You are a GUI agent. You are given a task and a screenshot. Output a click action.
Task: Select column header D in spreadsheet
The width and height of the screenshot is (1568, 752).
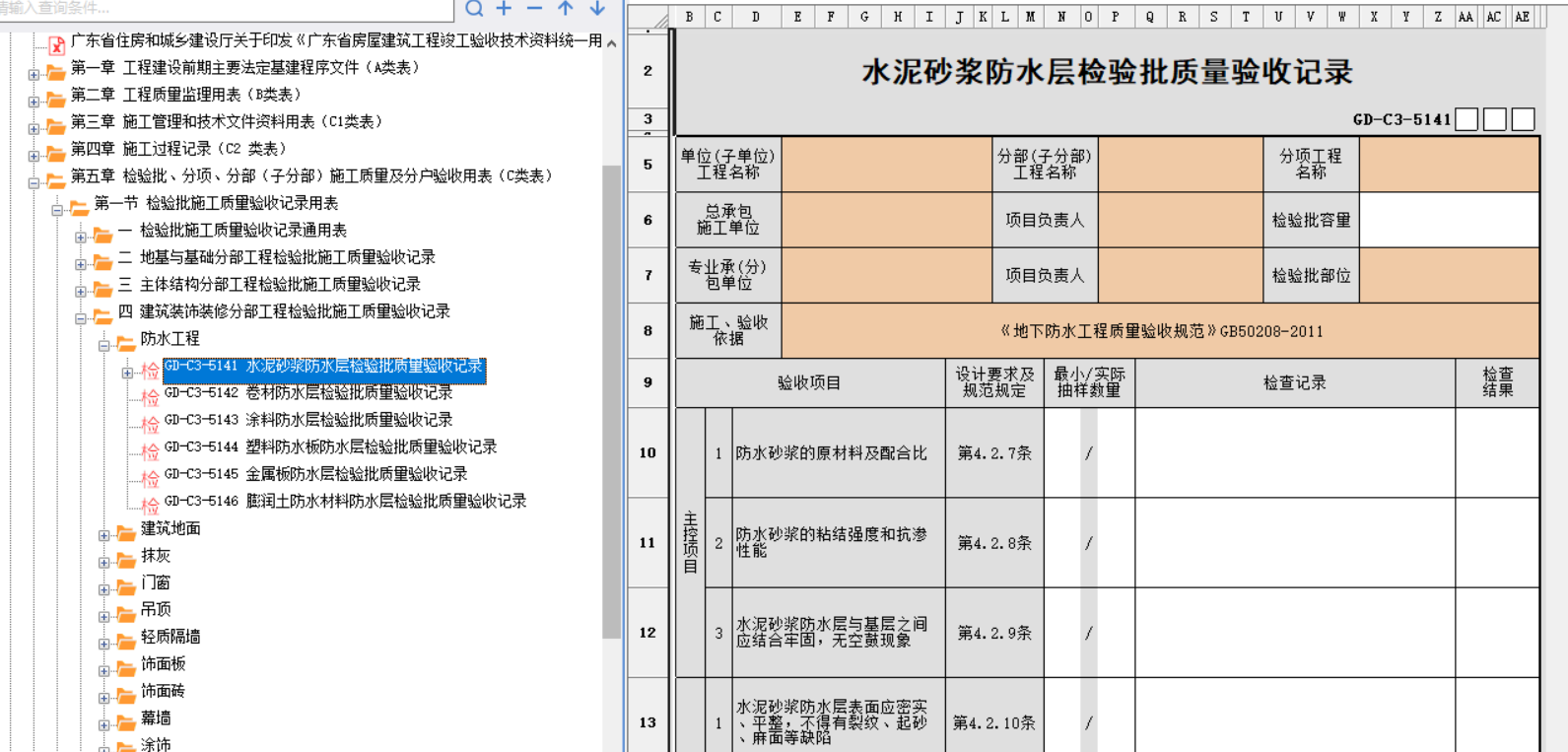755,17
